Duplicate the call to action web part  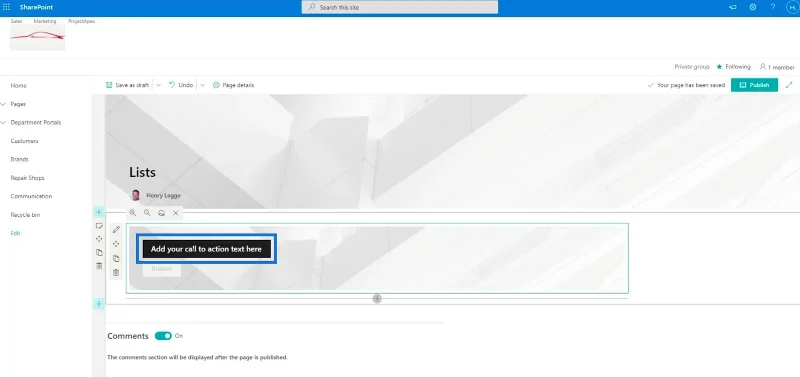click(x=116, y=258)
